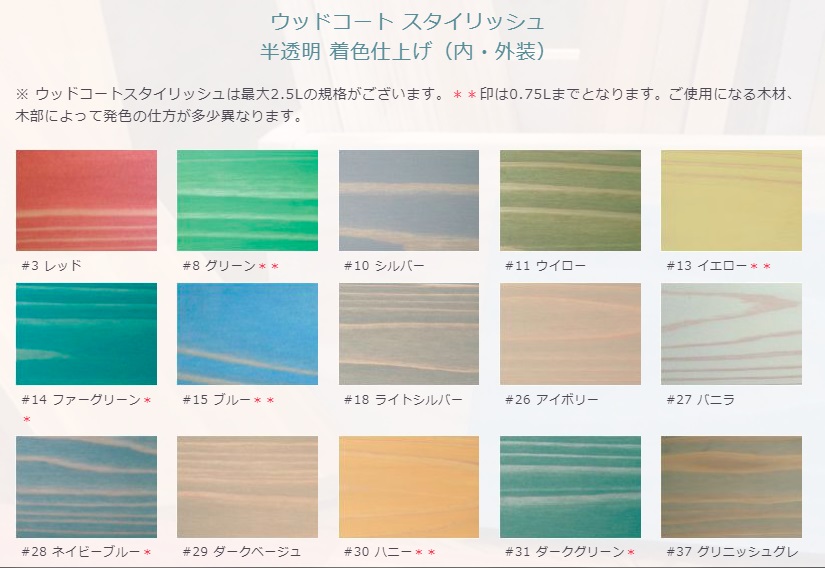Select the #15 ブルー blue swatch
The width and height of the screenshot is (825, 568).
click(247, 334)
